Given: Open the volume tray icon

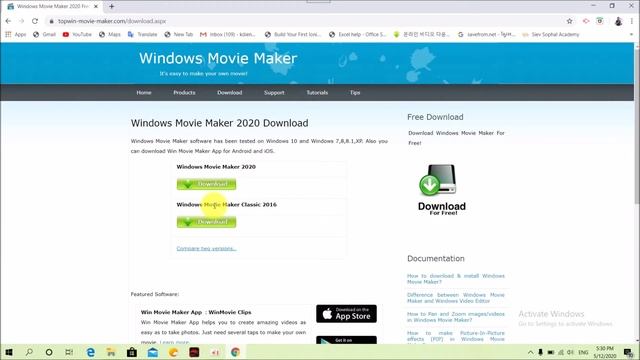Looking at the screenshot, I should click(571, 352).
